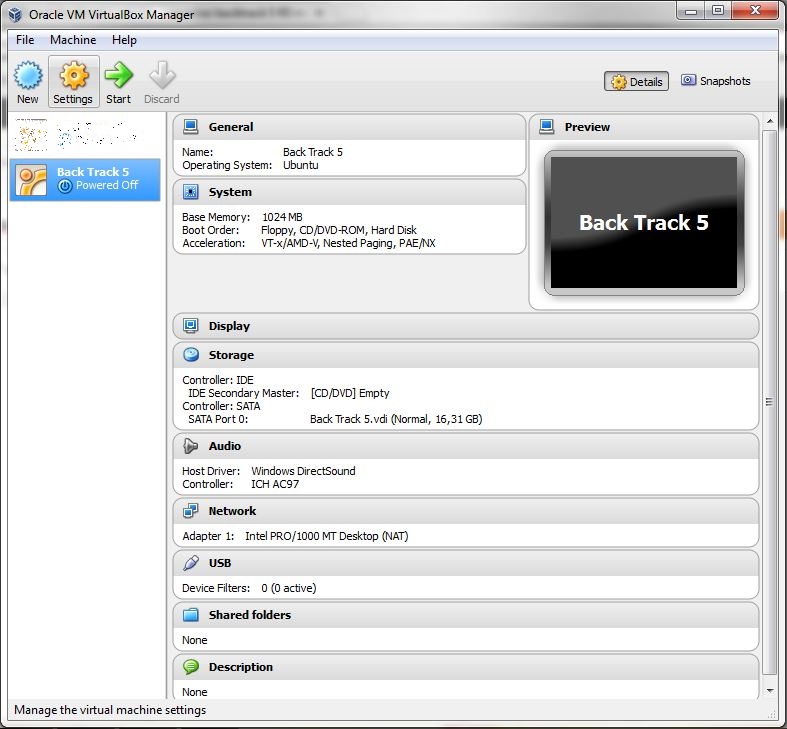Click the Shared folders folder icon
The image size is (787, 729).
(x=191, y=615)
